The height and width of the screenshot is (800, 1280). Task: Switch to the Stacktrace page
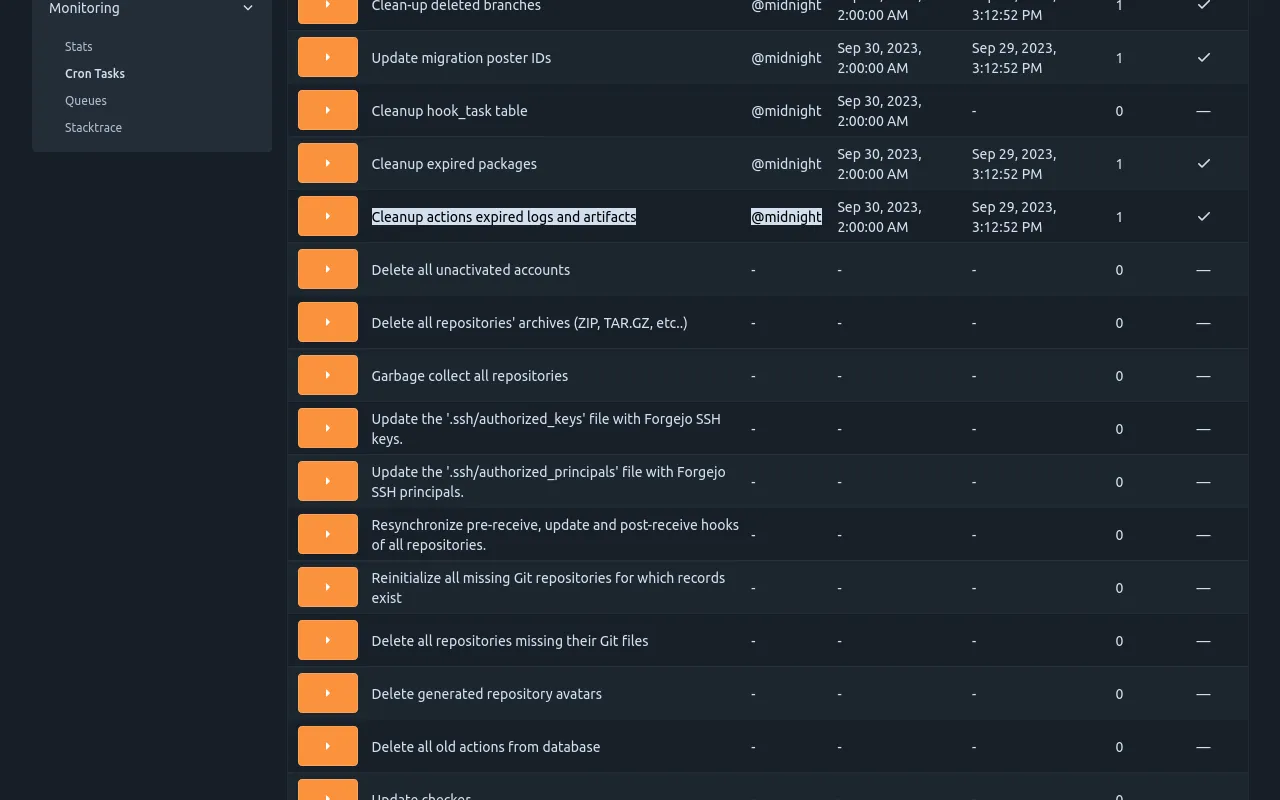tap(93, 127)
